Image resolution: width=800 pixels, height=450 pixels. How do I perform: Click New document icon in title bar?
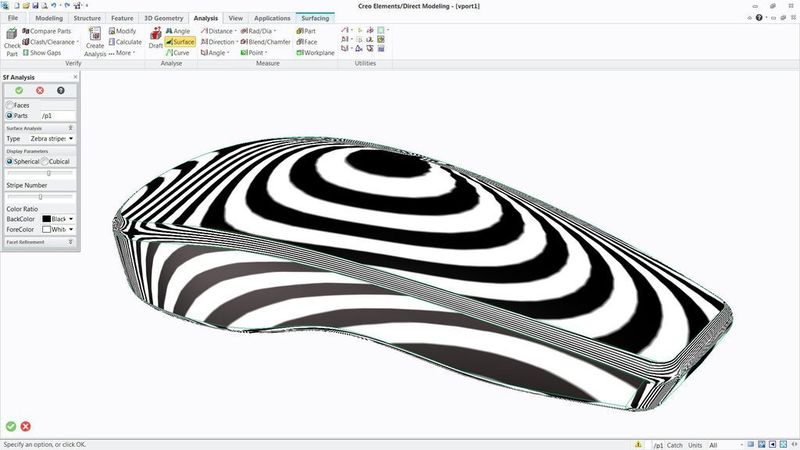pyautogui.click(x=17, y=6)
